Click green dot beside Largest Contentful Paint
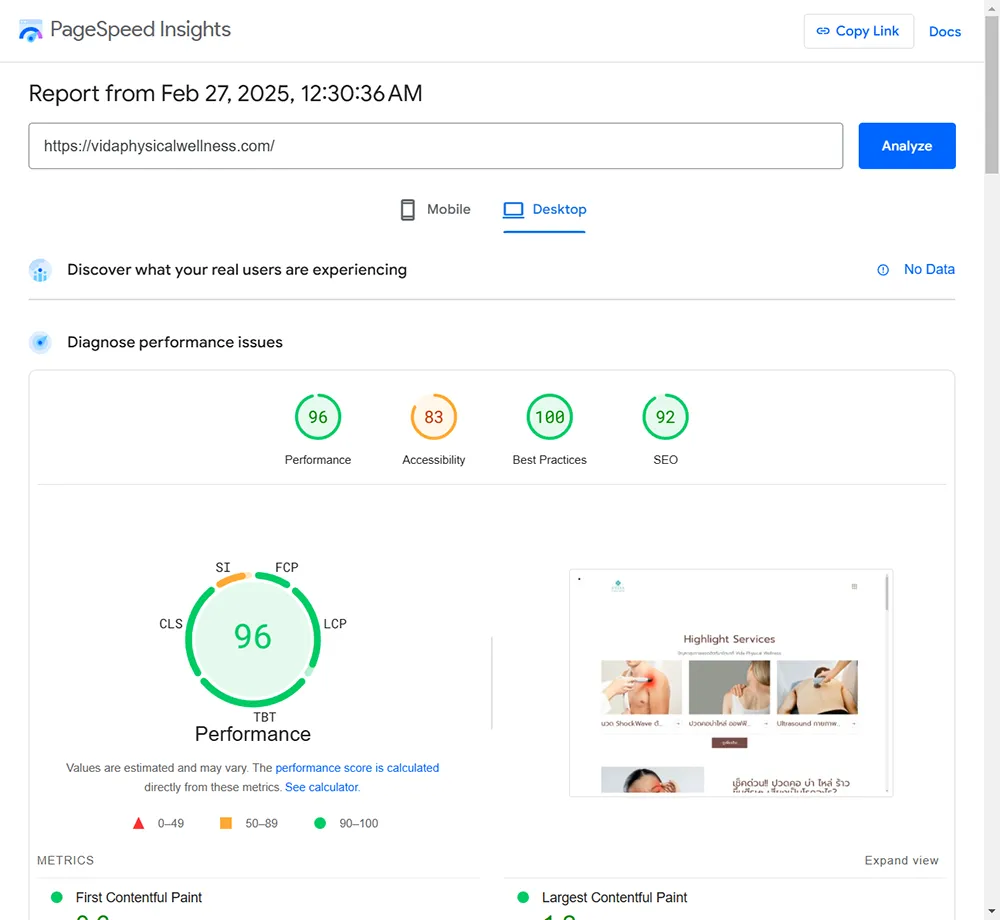This screenshot has height=920, width=1000. click(523, 897)
